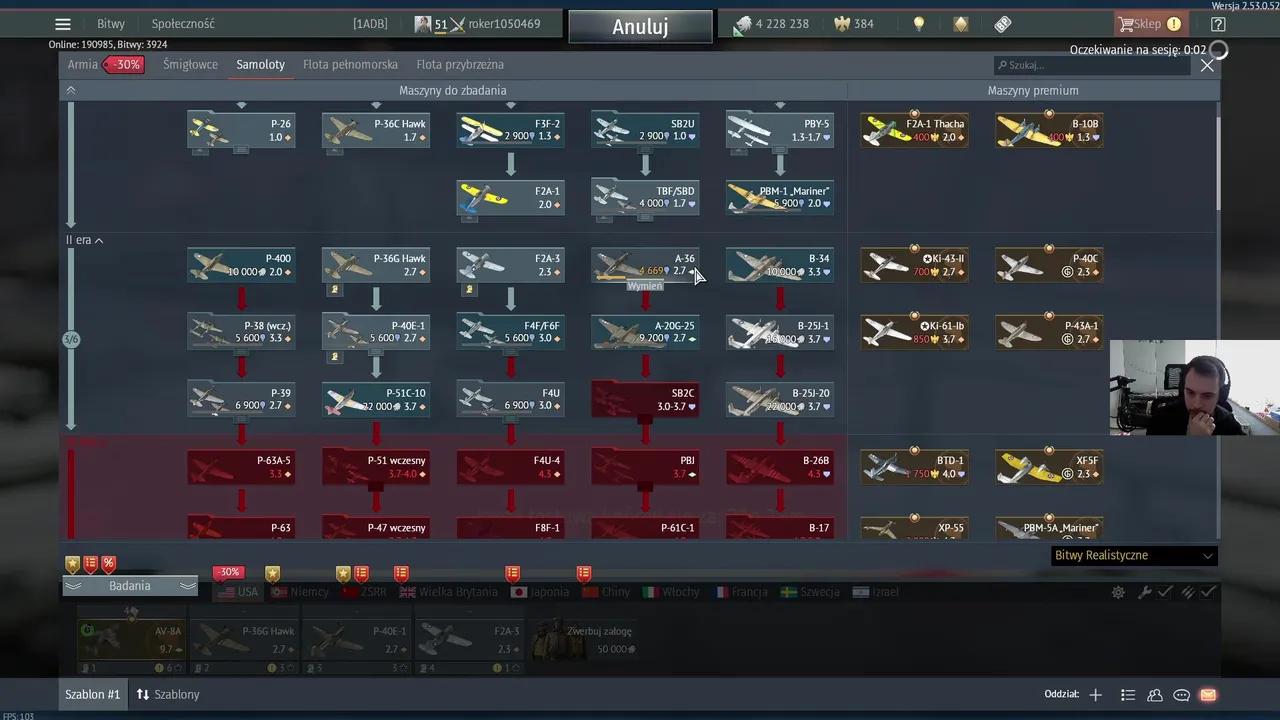This screenshot has width=1280, height=720.
Task: Open the crew settings gear icon
Action: pos(1118,592)
